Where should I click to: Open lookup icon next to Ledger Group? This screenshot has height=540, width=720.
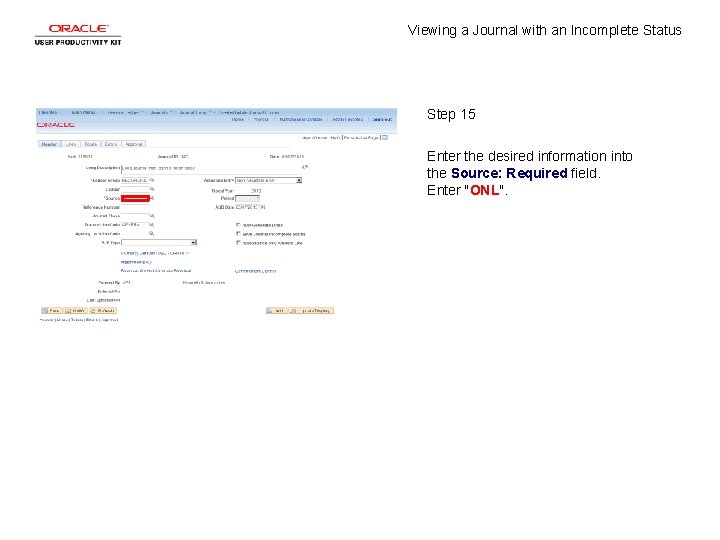(x=152, y=180)
